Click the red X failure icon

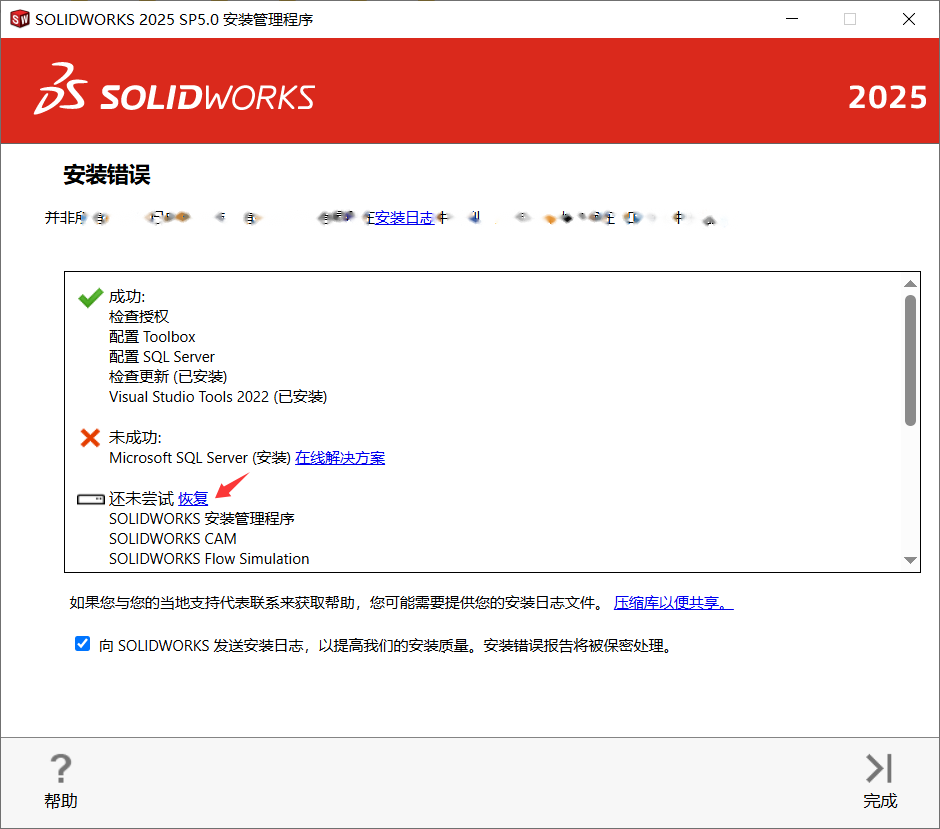tap(90, 438)
